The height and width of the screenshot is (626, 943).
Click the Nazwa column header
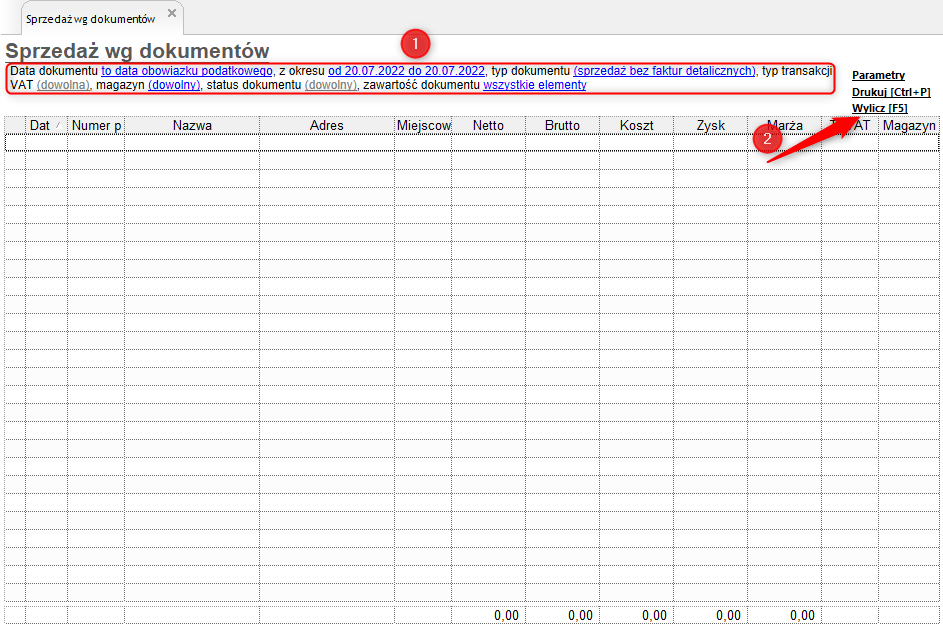192,125
